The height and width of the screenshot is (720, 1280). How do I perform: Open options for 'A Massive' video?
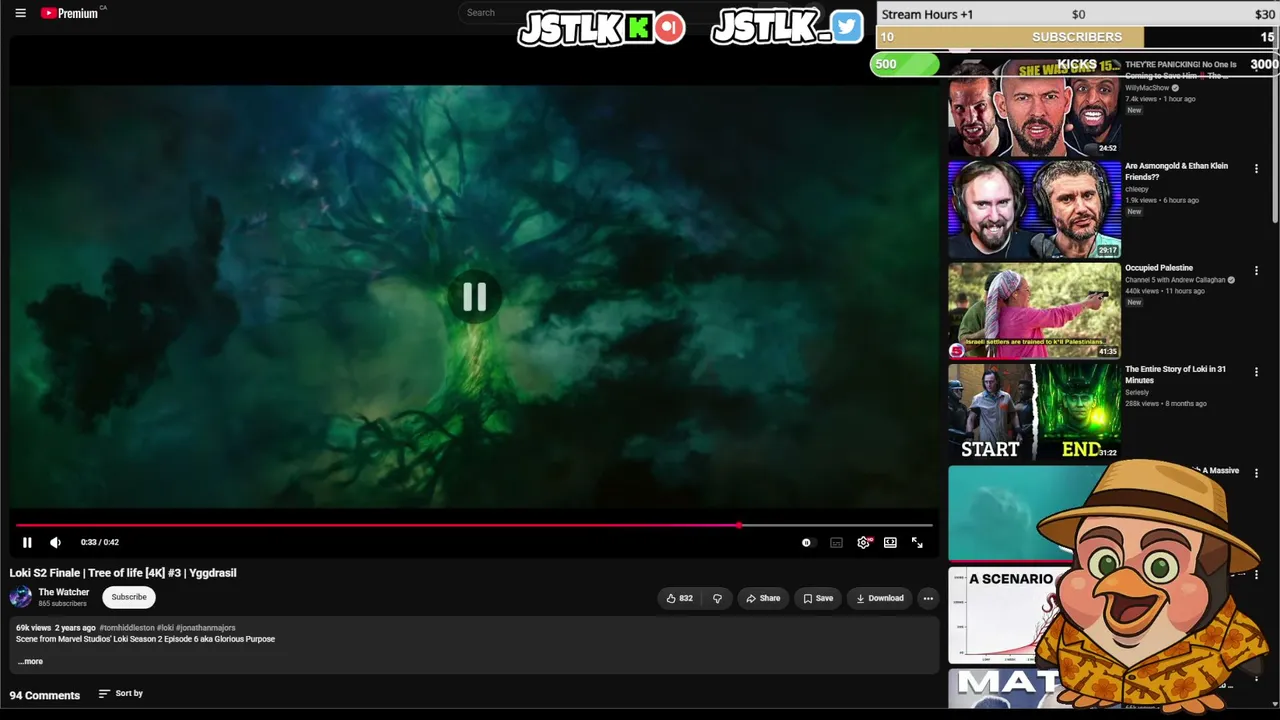tap(1256, 473)
